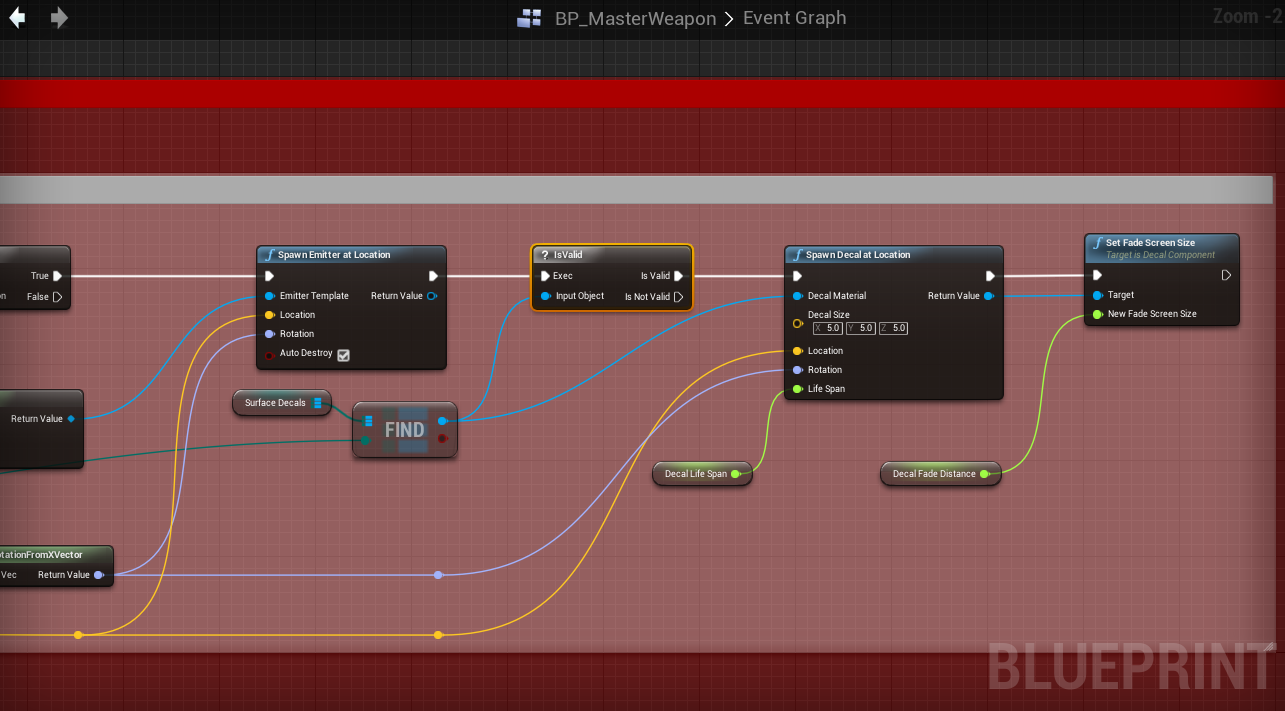Click the forward navigation arrow
This screenshot has height=711, width=1285.
(59, 18)
